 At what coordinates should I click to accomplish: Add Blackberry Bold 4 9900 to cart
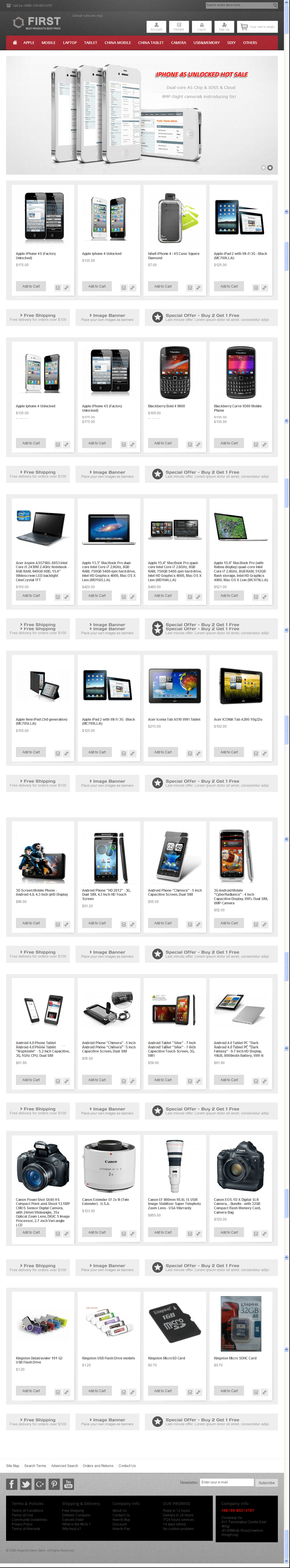tap(162, 443)
